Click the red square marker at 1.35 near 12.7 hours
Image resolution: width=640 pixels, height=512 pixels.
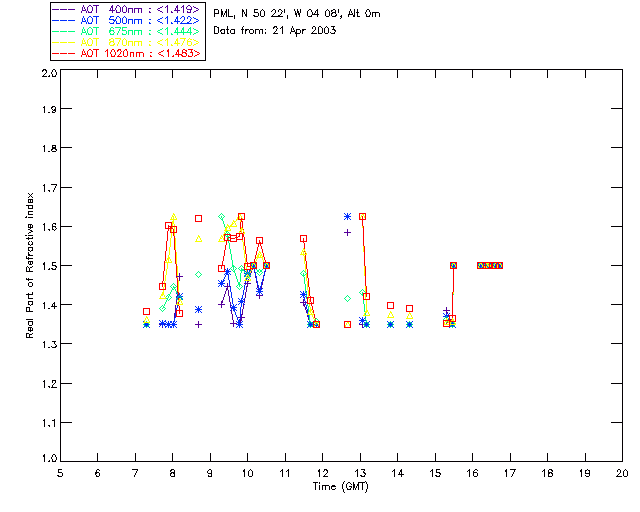(x=347, y=325)
